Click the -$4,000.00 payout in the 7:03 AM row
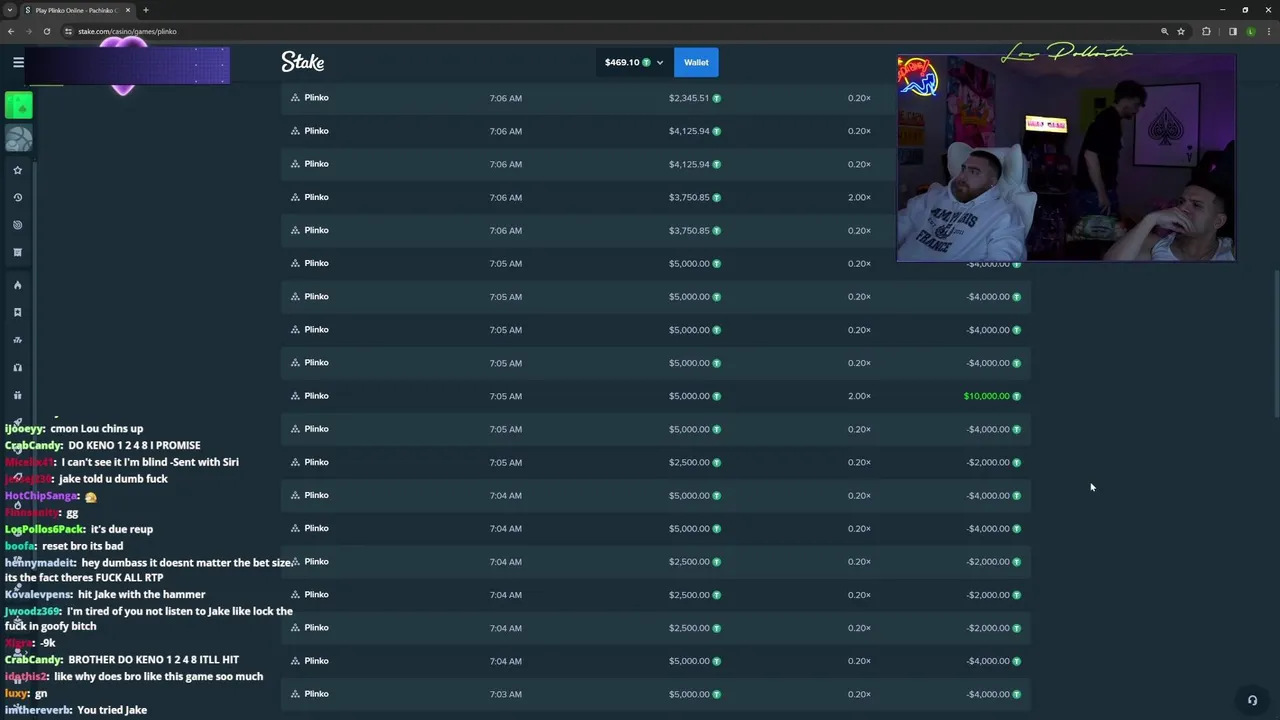 [x=988, y=694]
